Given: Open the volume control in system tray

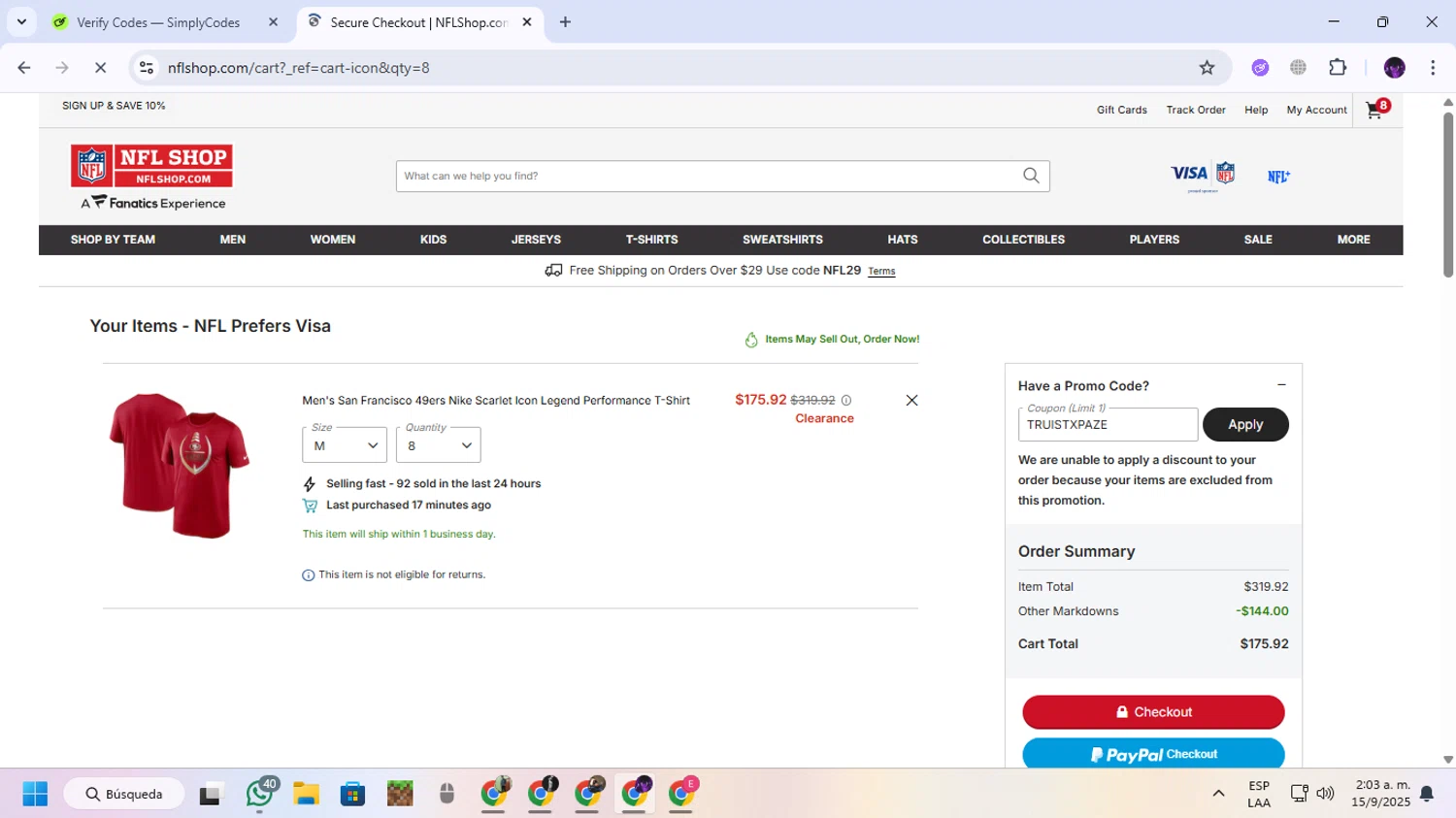Looking at the screenshot, I should 1325,794.
